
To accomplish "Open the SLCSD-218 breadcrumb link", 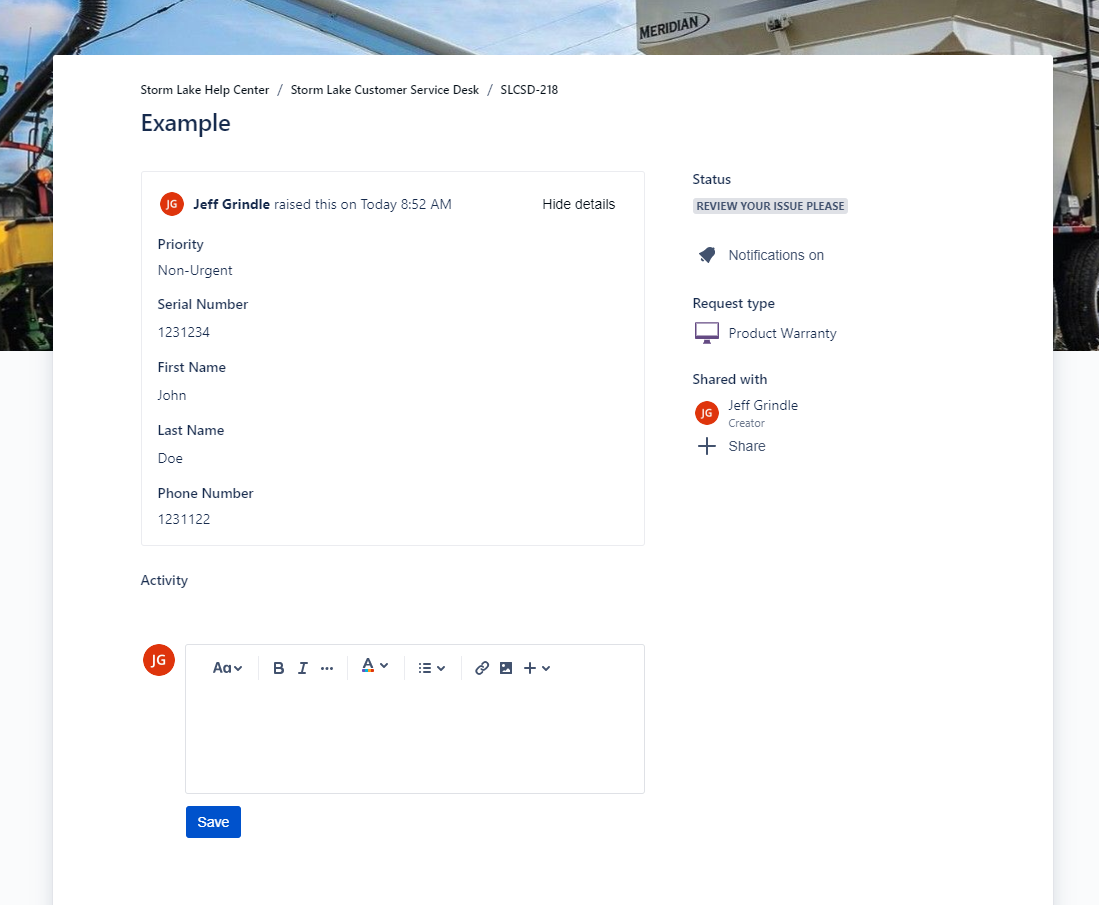I will (x=529, y=90).
